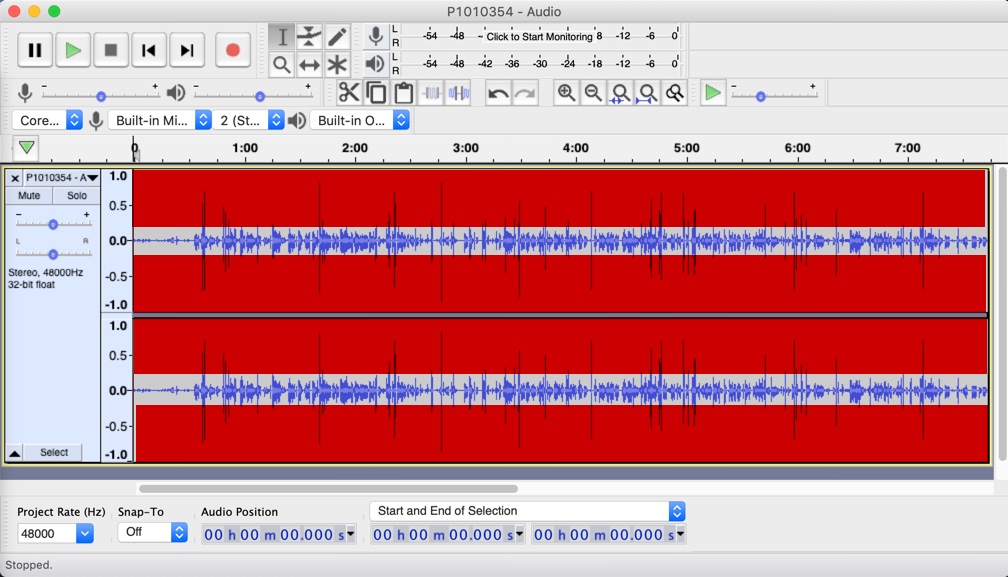Screen dimensions: 1008x577
Task: Fit project to width zoom icon
Action: click(647, 93)
